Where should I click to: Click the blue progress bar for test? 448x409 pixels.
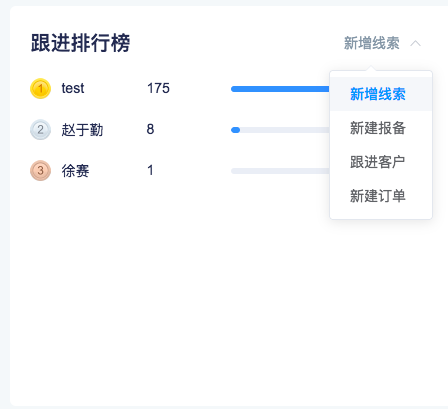pyautogui.click(x=280, y=89)
